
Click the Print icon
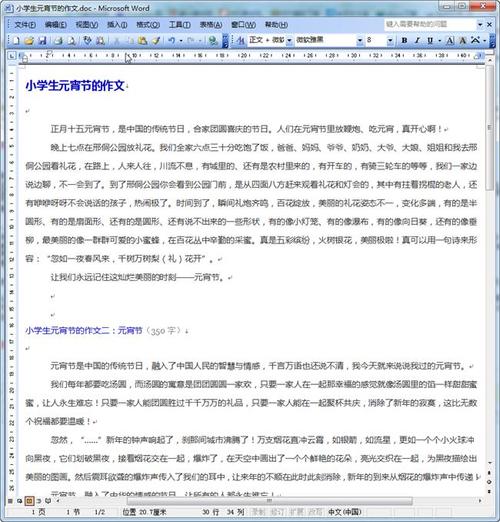[x=58, y=41]
